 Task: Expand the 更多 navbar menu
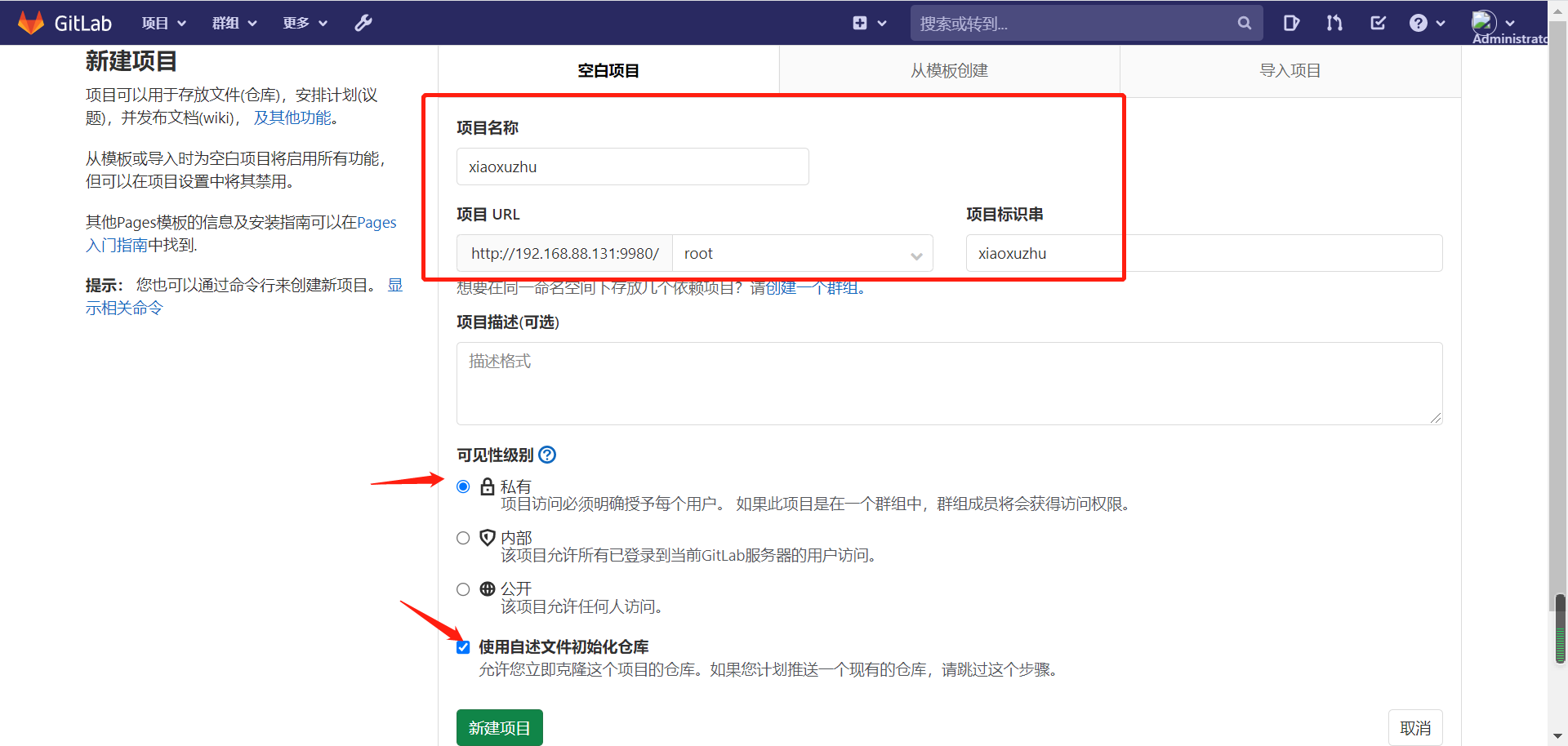[x=305, y=23]
